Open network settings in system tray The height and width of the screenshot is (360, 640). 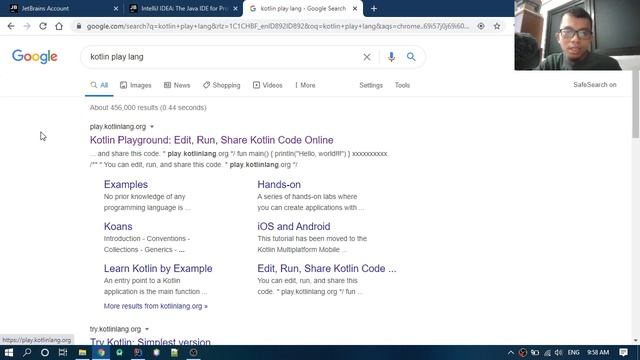[547, 353]
